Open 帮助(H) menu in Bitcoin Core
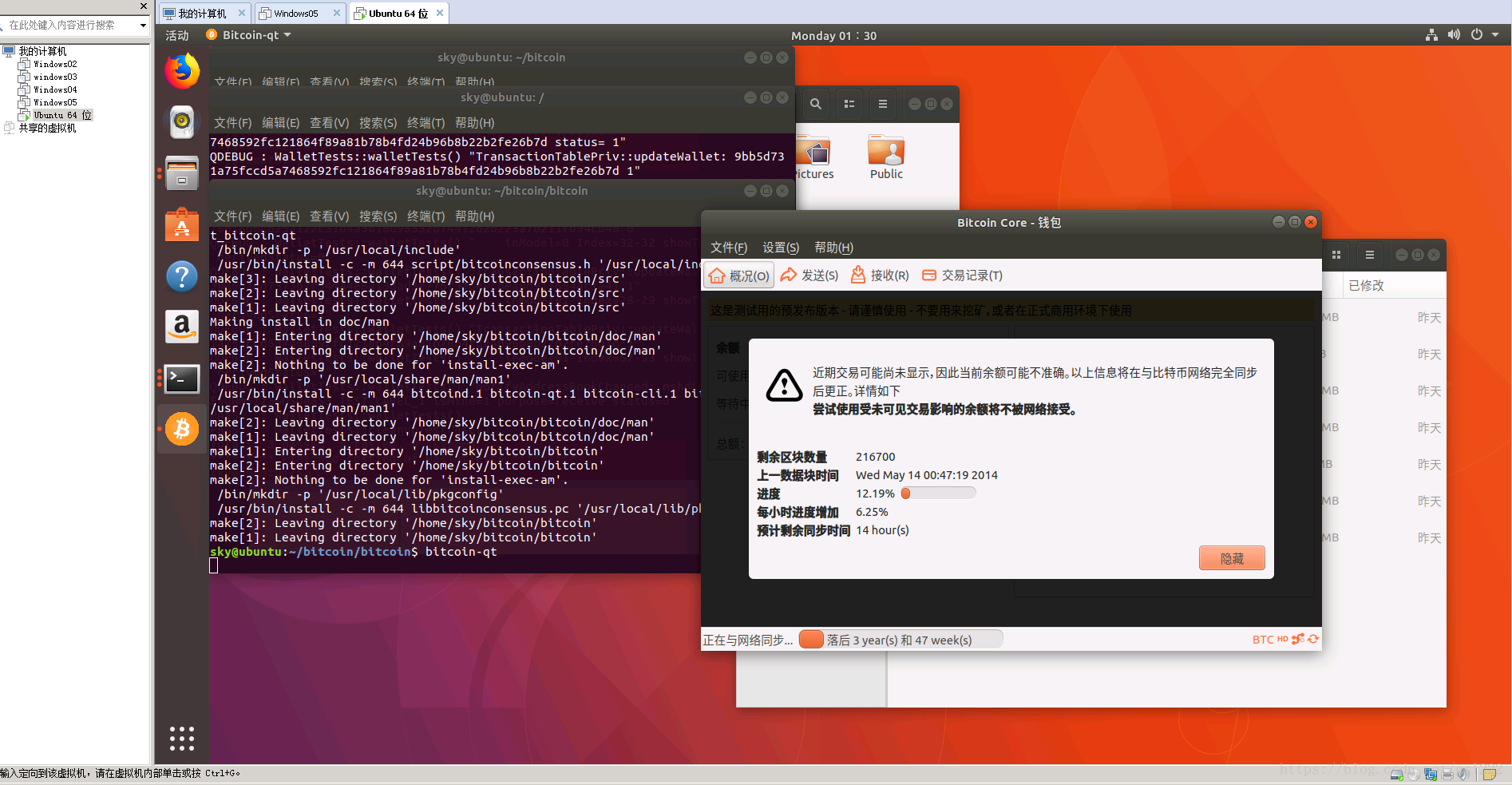The height and width of the screenshot is (785, 1512). pyautogui.click(x=833, y=248)
